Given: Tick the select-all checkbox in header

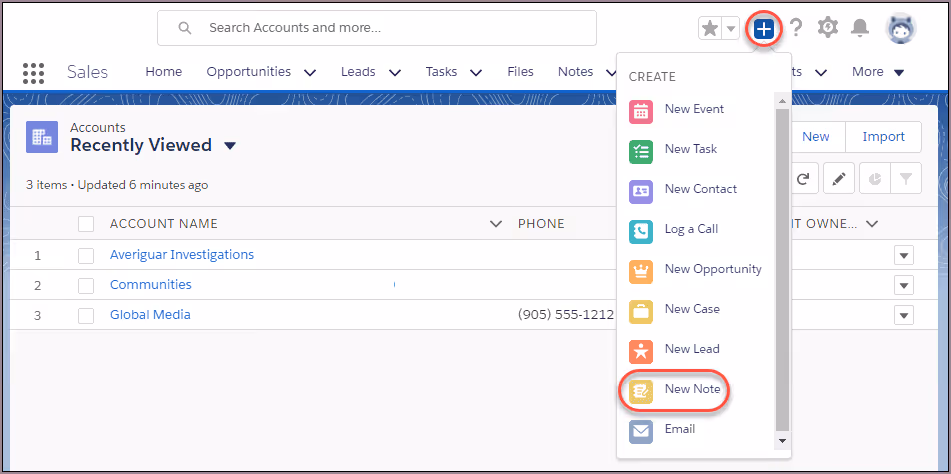Looking at the screenshot, I should 86,224.
